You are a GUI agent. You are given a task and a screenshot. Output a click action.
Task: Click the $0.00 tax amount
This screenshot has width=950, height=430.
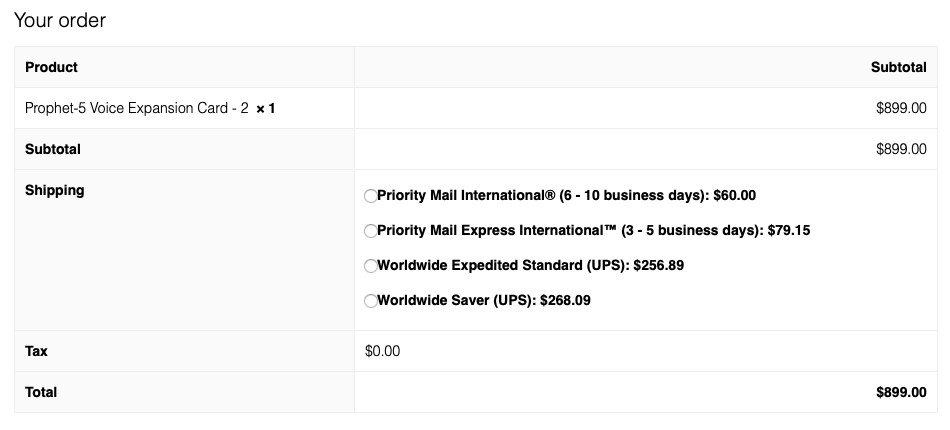[382, 351]
